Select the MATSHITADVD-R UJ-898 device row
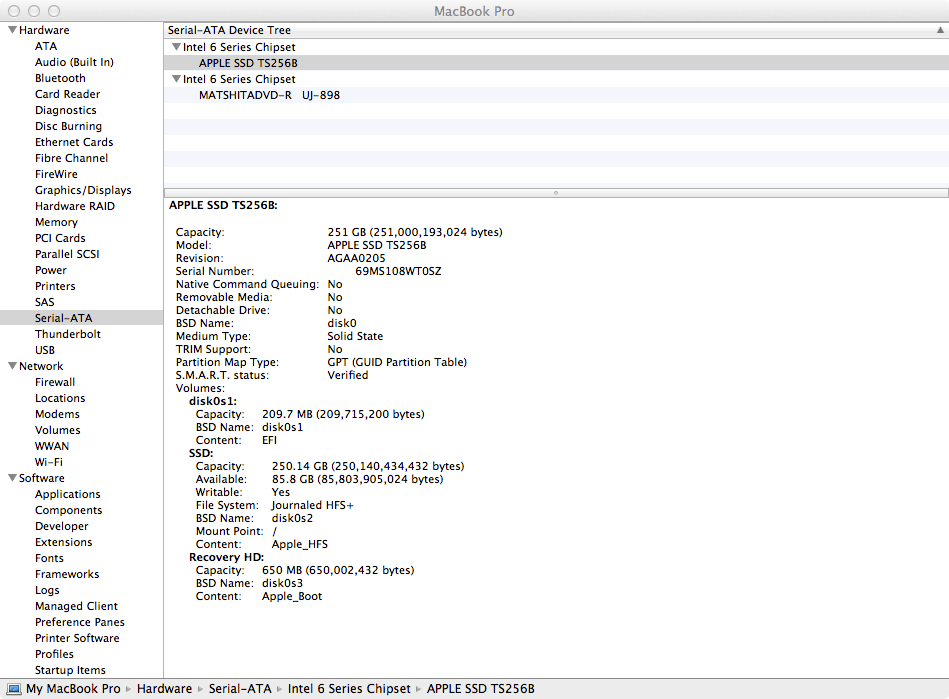949x699 pixels. 556,95
